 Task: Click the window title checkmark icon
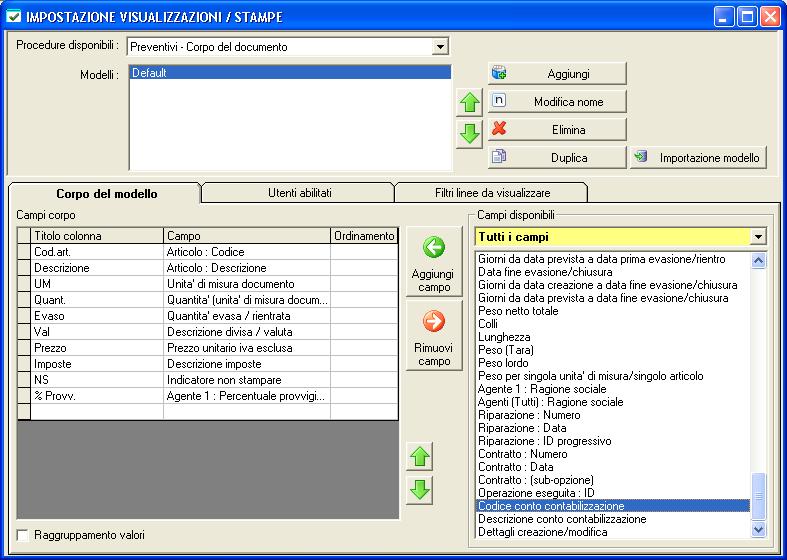[14, 17]
